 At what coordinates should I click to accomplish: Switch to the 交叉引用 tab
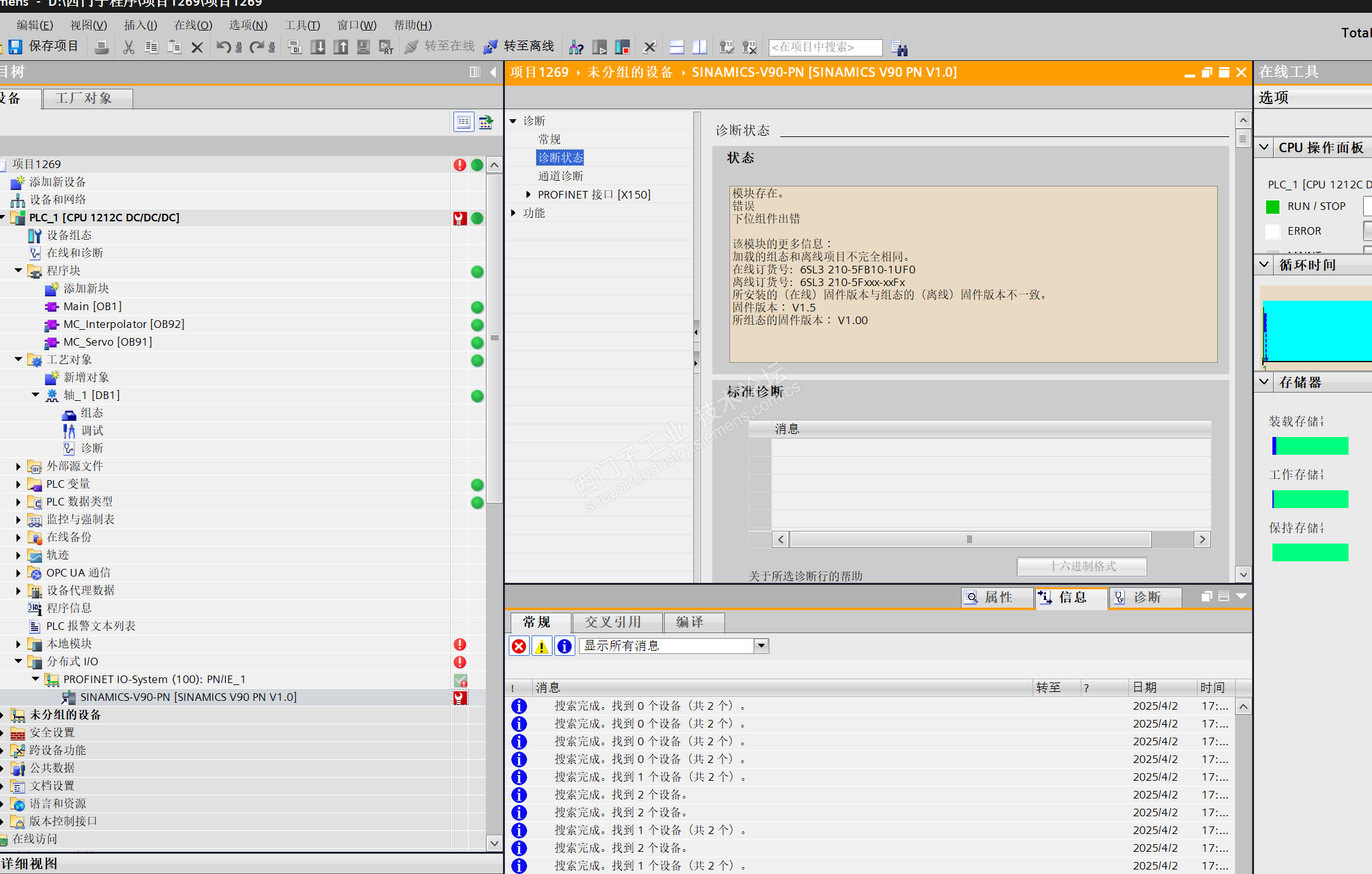tap(613, 622)
